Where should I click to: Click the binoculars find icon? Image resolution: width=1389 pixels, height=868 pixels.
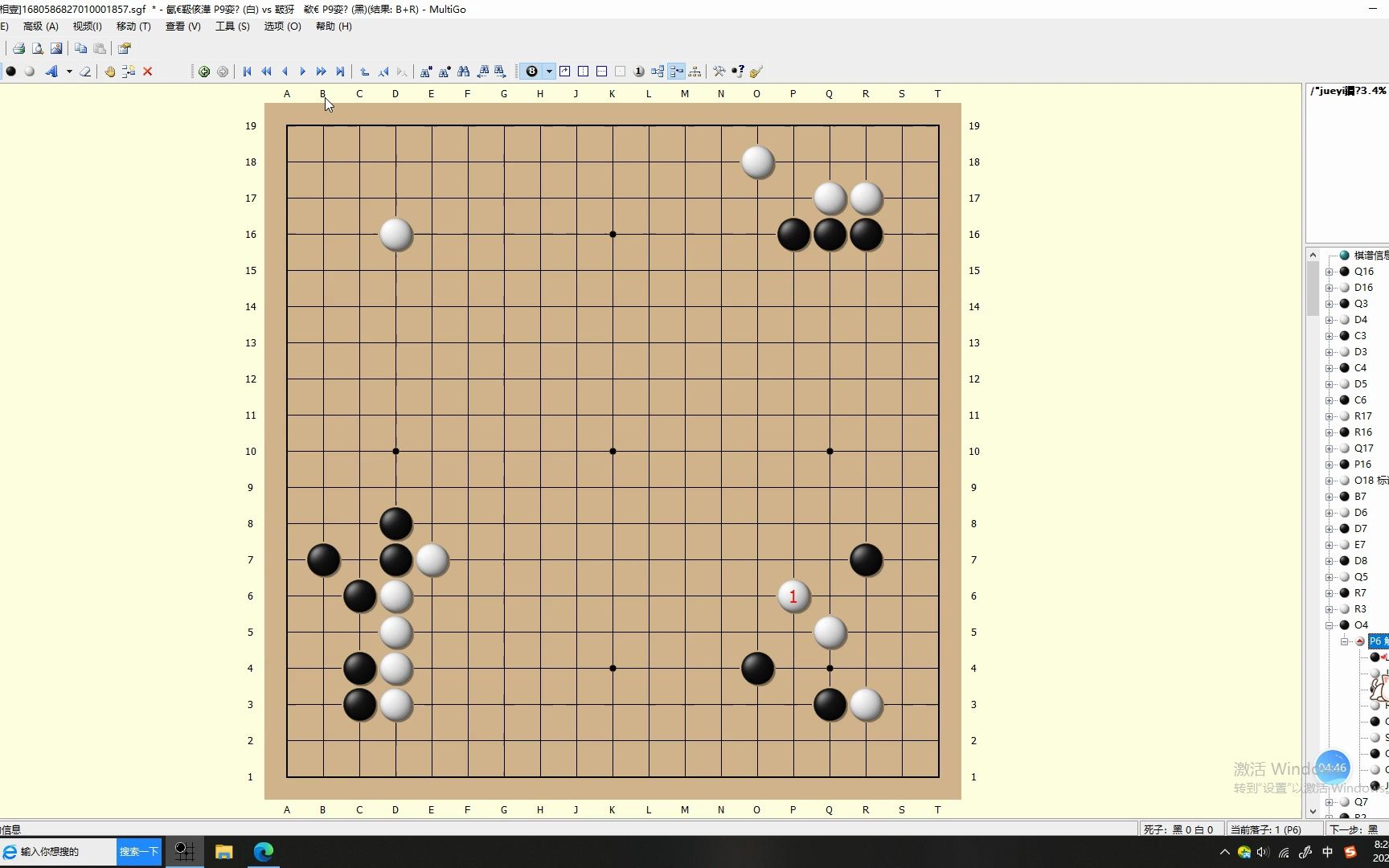(464, 72)
